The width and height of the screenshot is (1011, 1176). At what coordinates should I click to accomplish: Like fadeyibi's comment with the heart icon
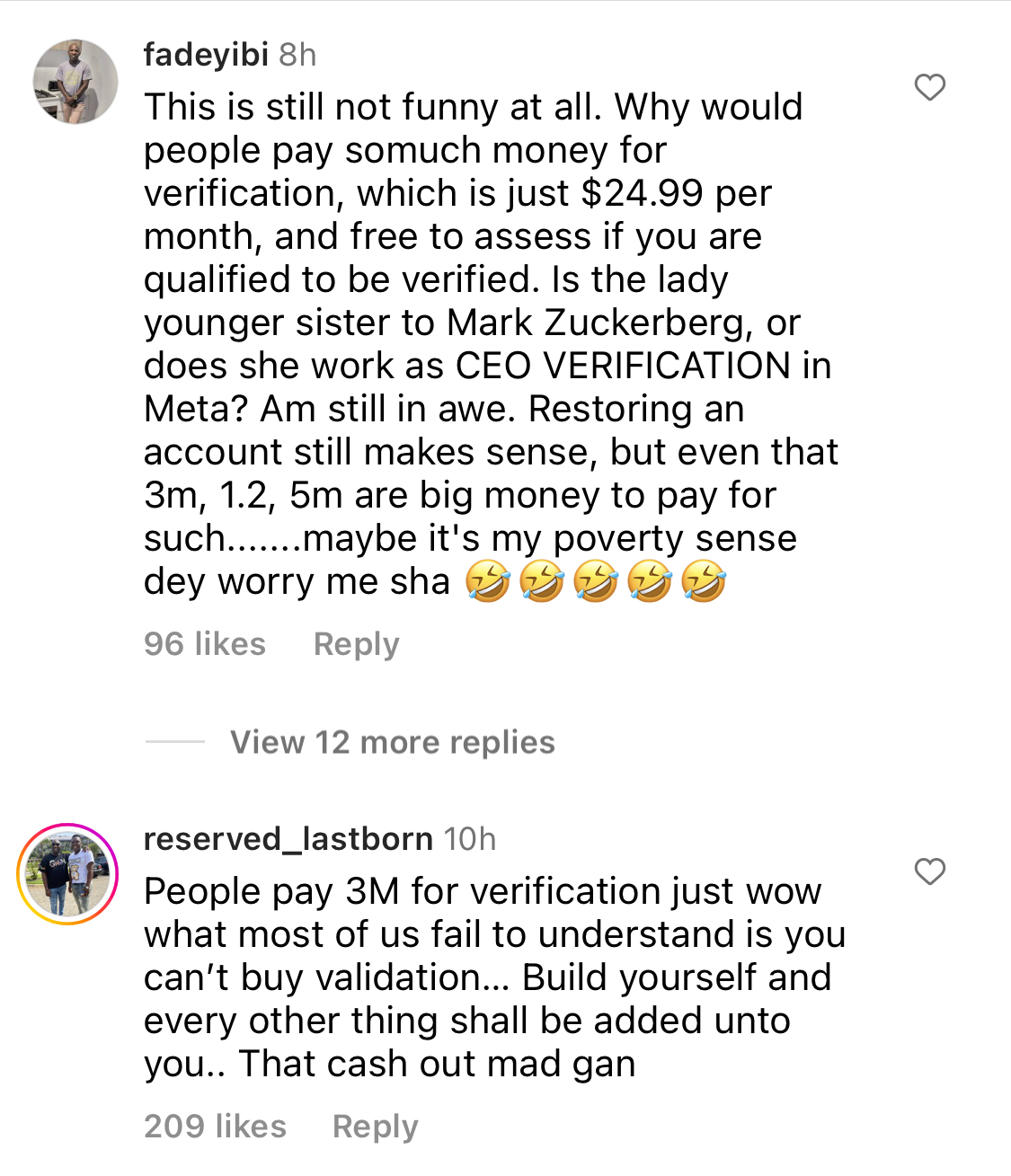930,87
